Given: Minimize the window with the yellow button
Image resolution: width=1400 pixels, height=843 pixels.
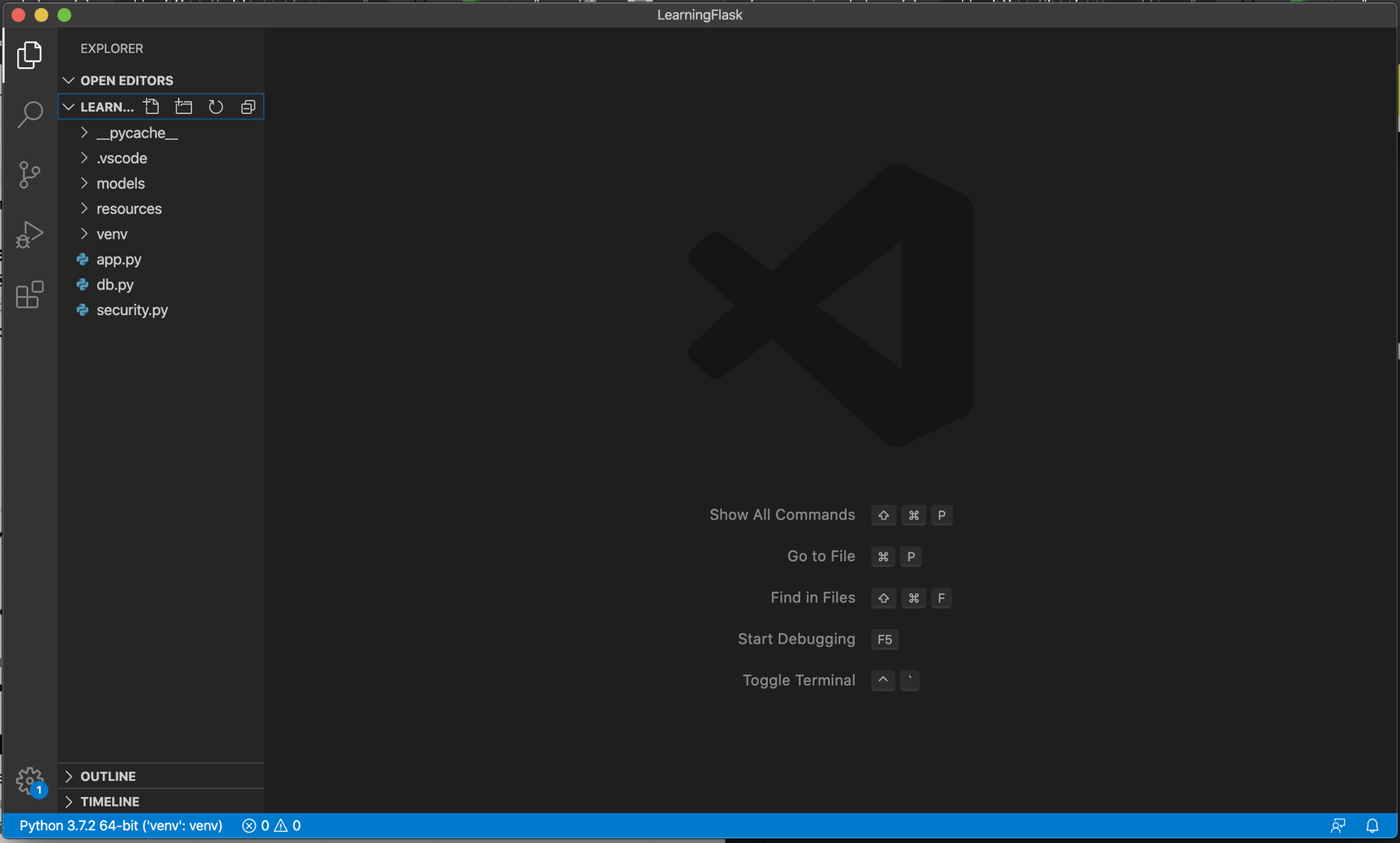Looking at the screenshot, I should point(41,15).
